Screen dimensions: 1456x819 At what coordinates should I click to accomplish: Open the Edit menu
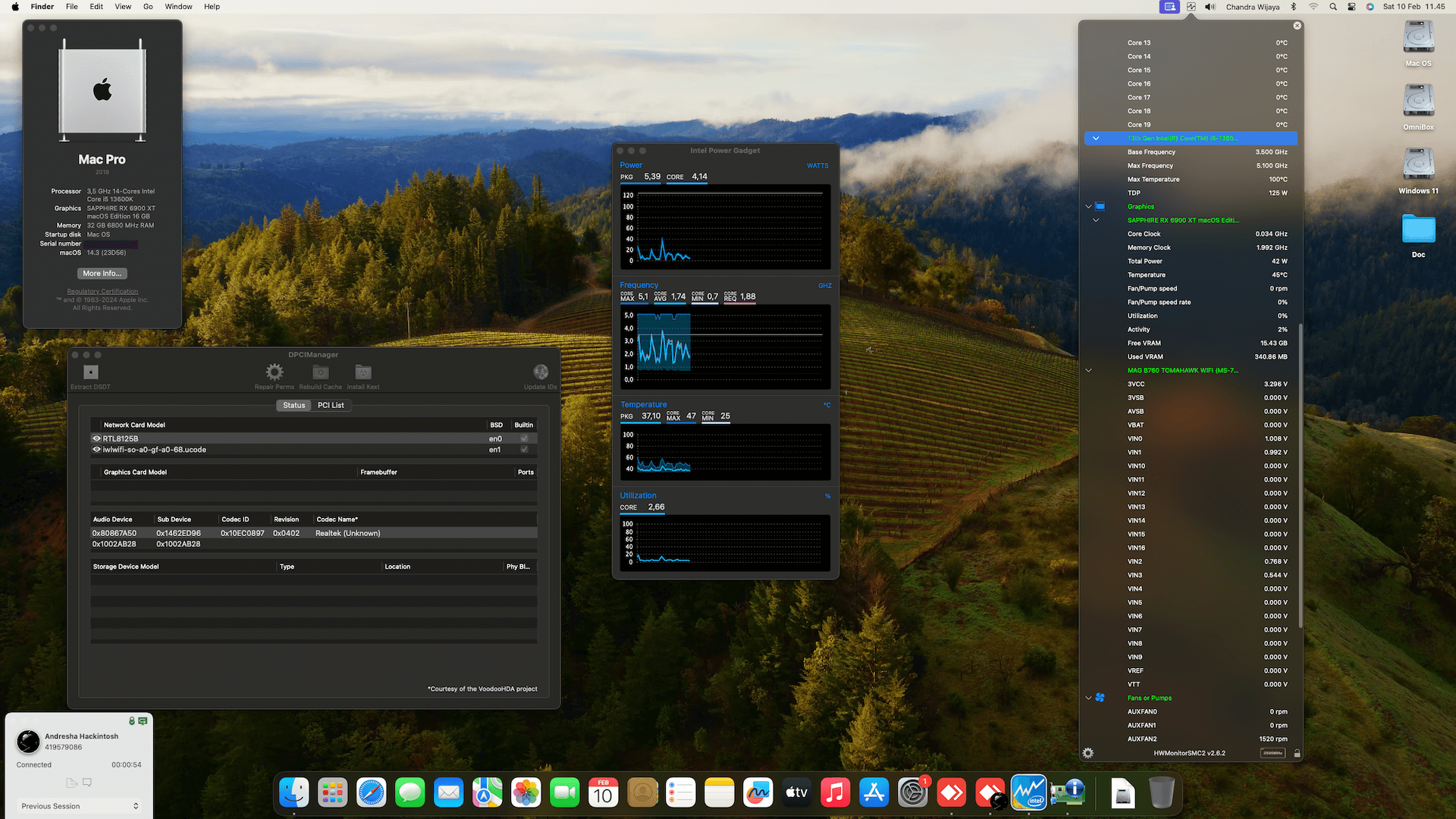pos(96,7)
